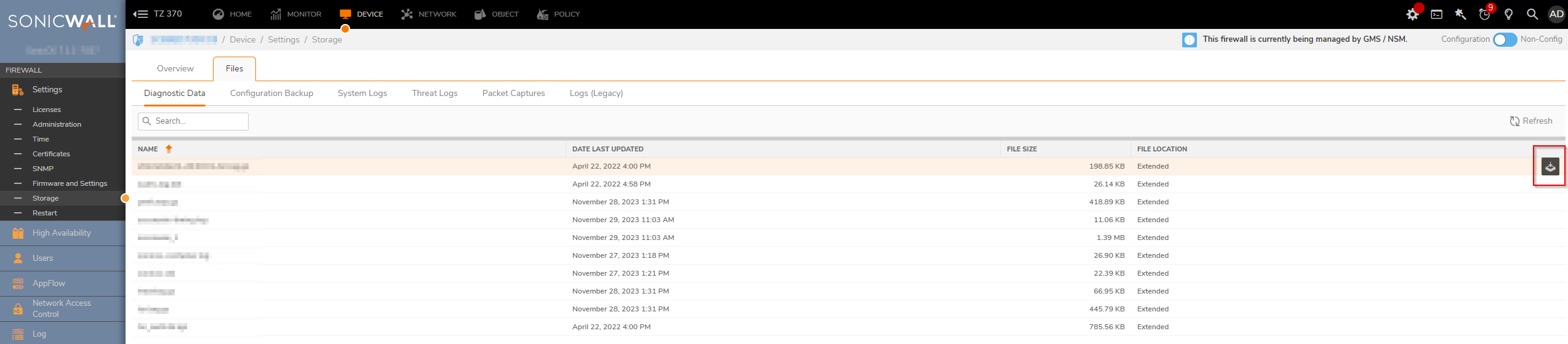
Task: Toggle Configuration / Non-Config mode switch
Action: (1505, 39)
